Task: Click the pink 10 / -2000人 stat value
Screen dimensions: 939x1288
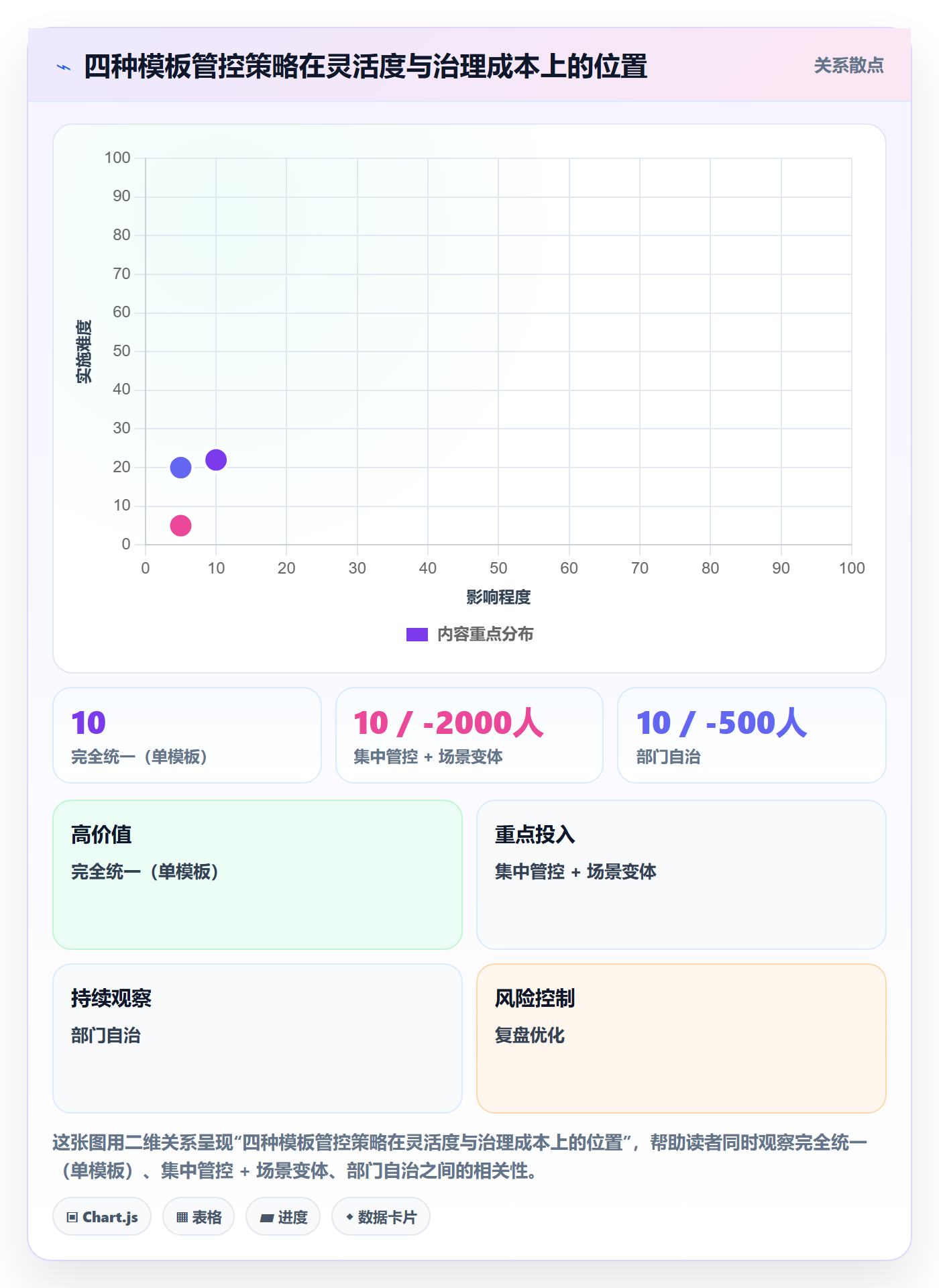Action: point(449,723)
